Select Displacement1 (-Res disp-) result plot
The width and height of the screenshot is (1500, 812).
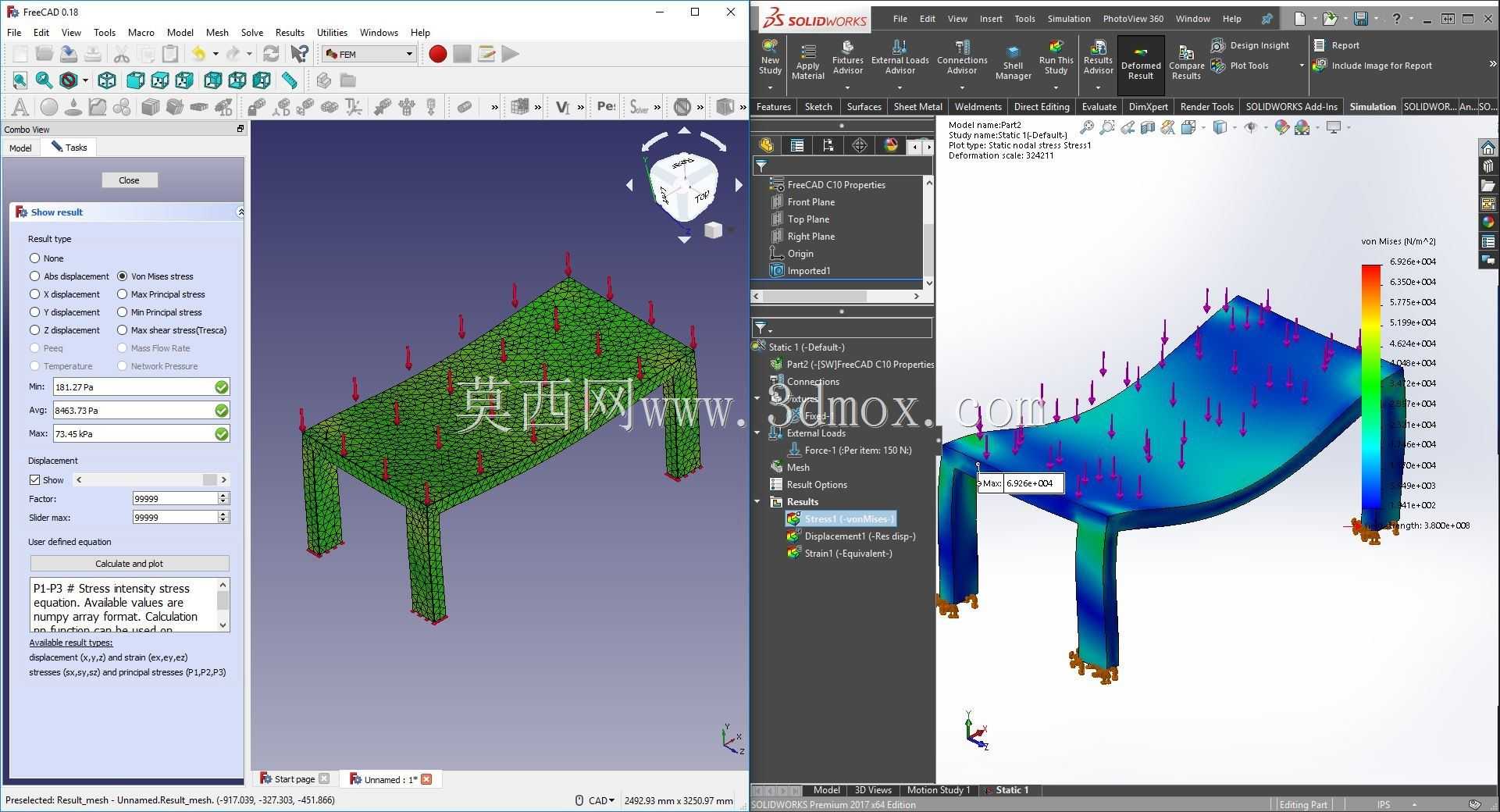(850, 536)
